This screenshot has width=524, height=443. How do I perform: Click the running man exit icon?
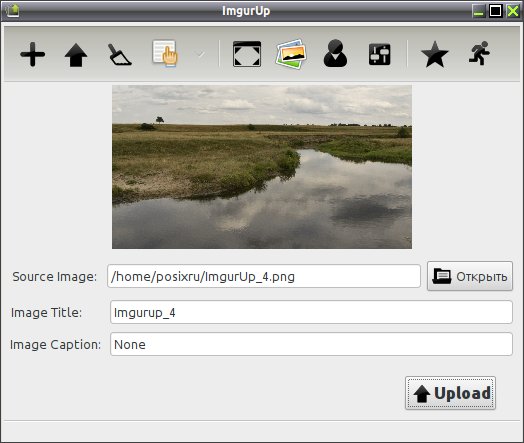[x=479, y=53]
